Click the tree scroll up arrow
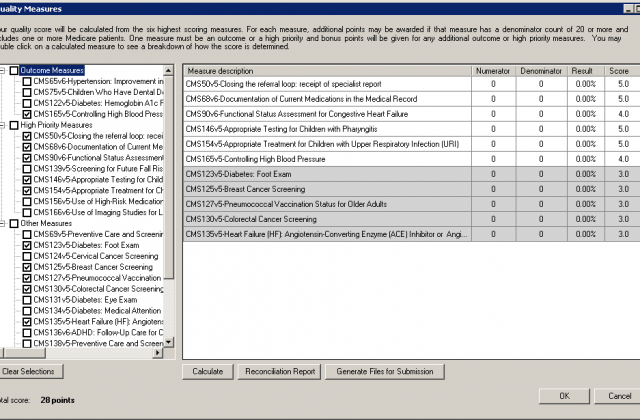 169,71
